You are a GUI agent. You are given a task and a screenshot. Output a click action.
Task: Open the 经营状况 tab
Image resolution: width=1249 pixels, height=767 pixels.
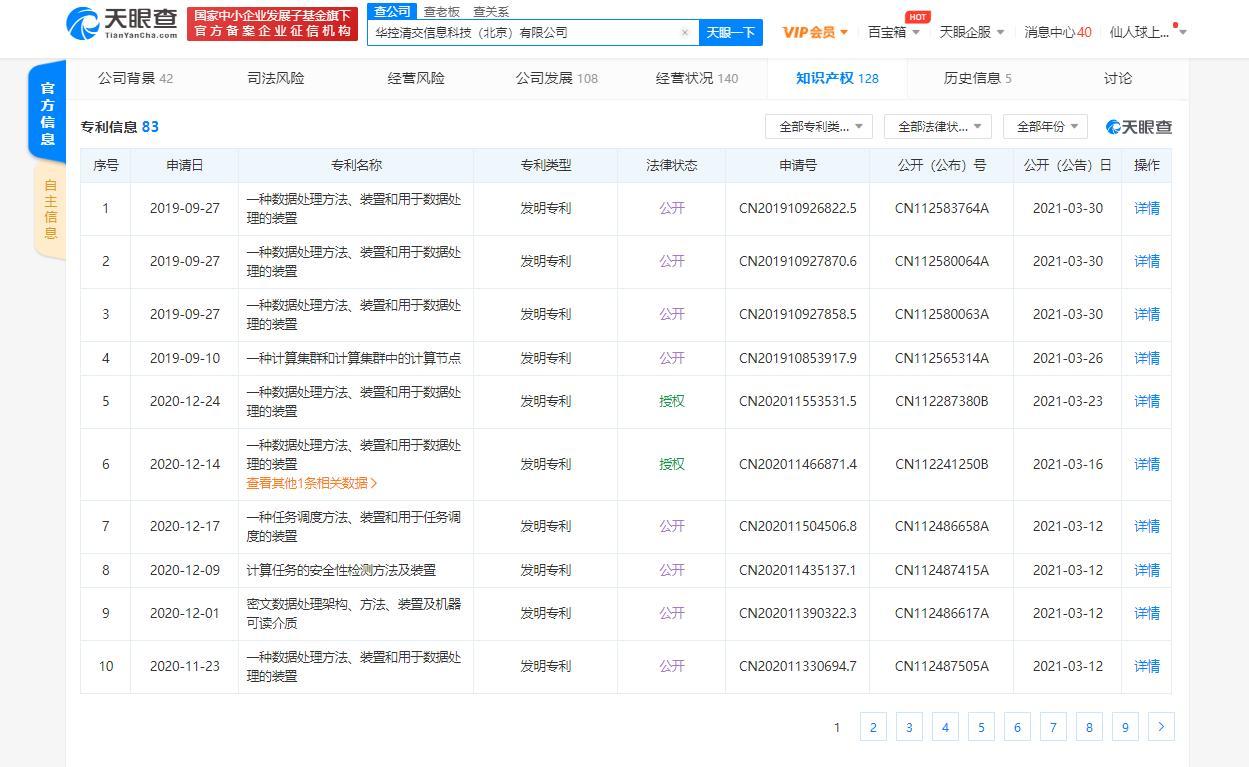pyautogui.click(x=697, y=78)
